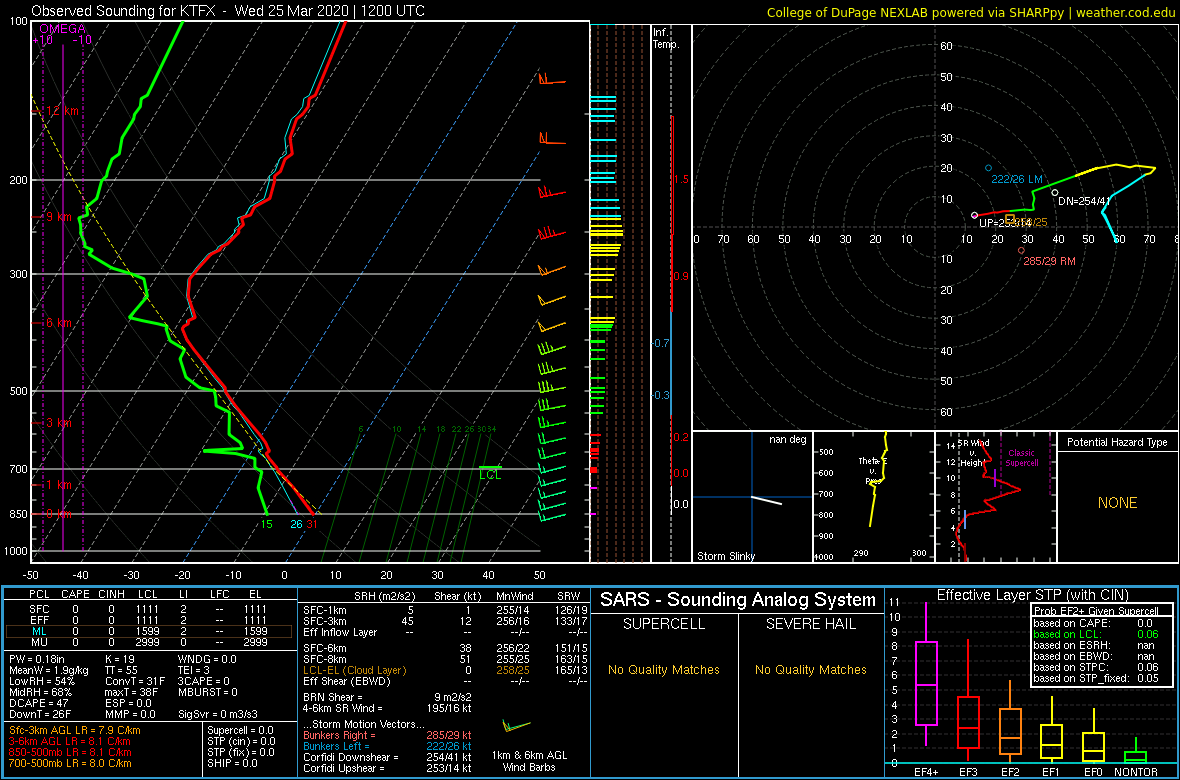Click the Corfidi upshear circle marker on the hodograph
Viewport: 1180px width, 780px height.
click(x=975, y=216)
